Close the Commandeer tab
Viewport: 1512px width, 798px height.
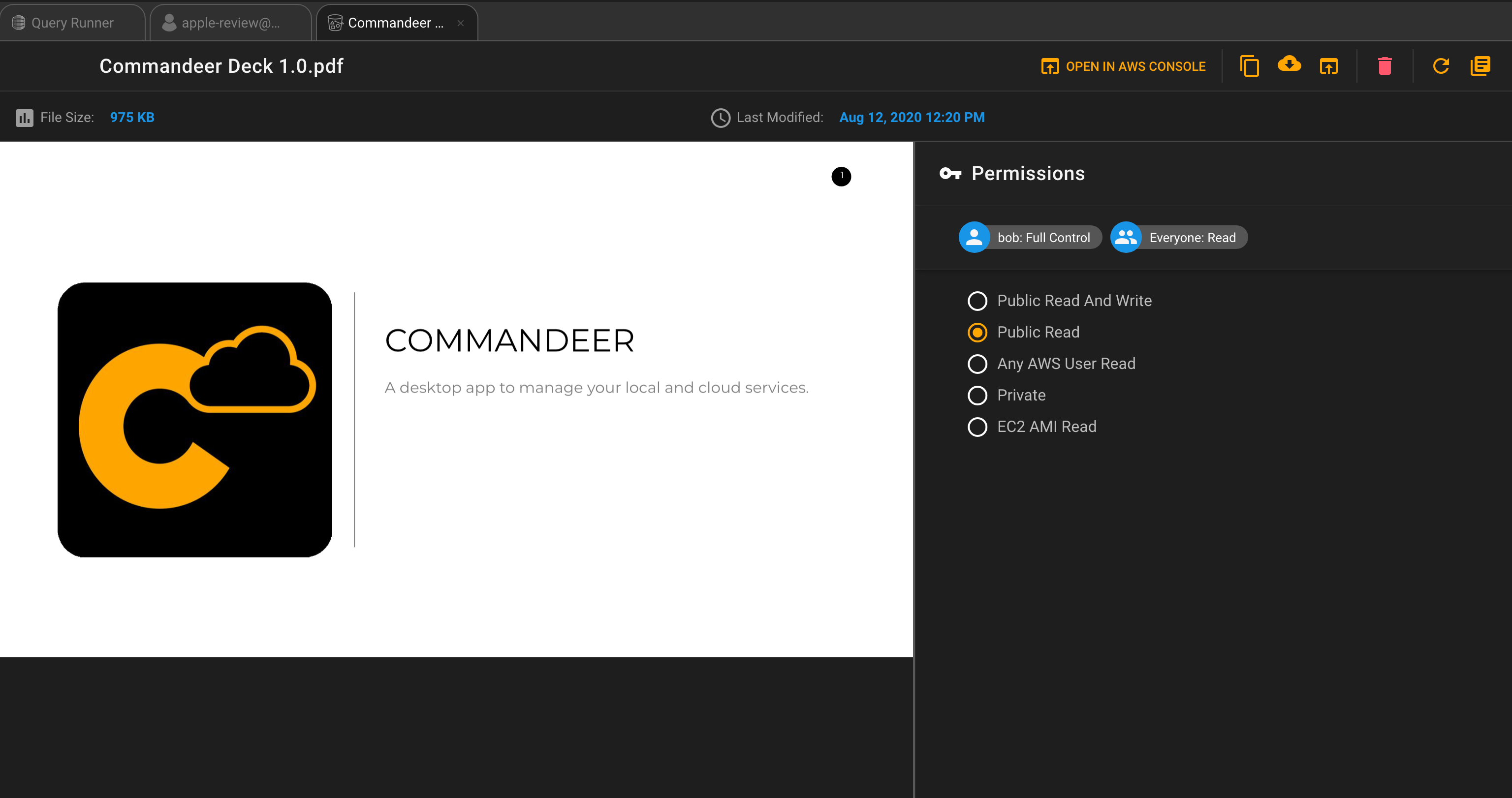pyautogui.click(x=461, y=23)
